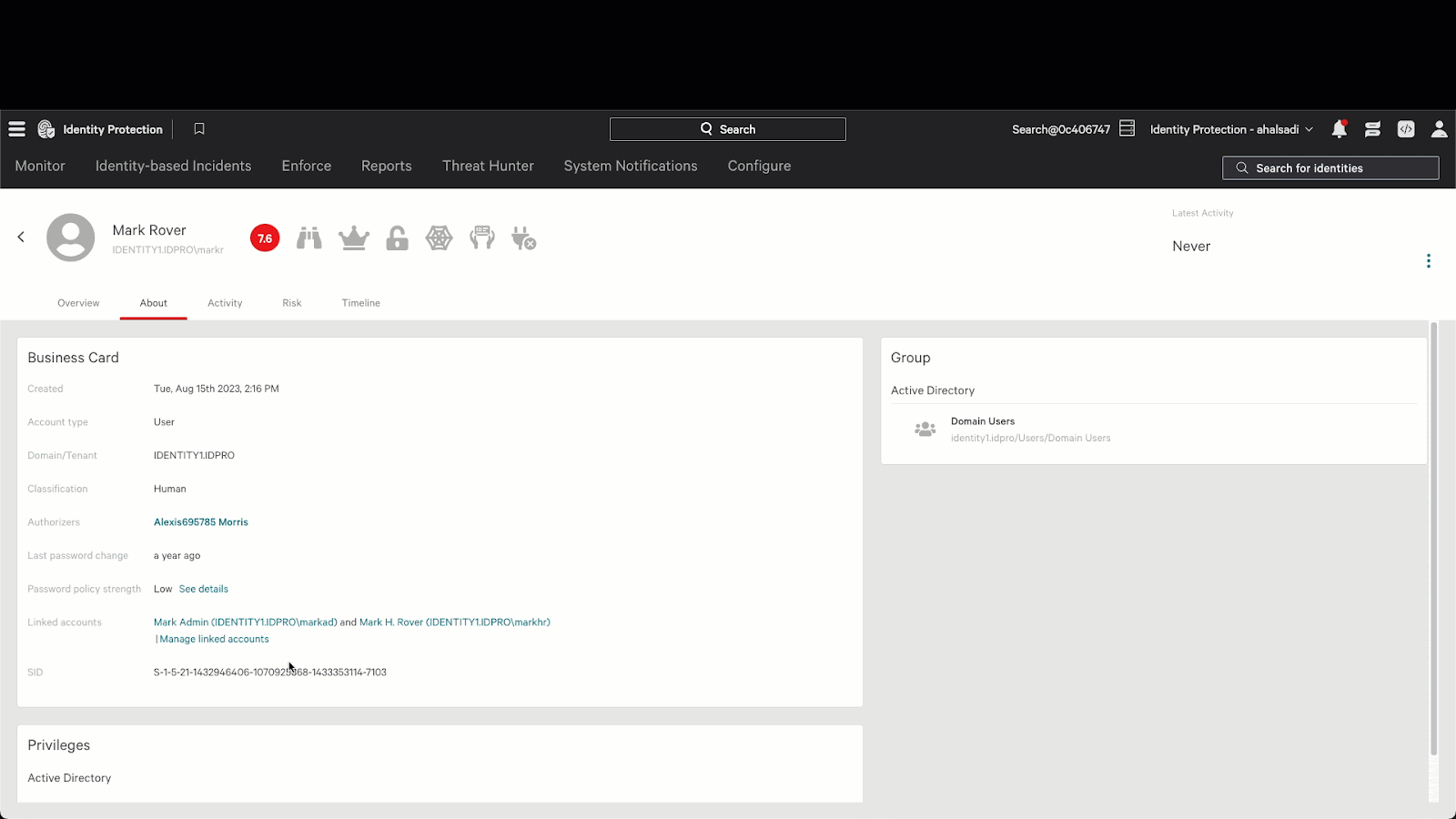1456x819 pixels.
Task: Expand the Identity Protection - ahalsadi dropdown
Action: (1231, 129)
